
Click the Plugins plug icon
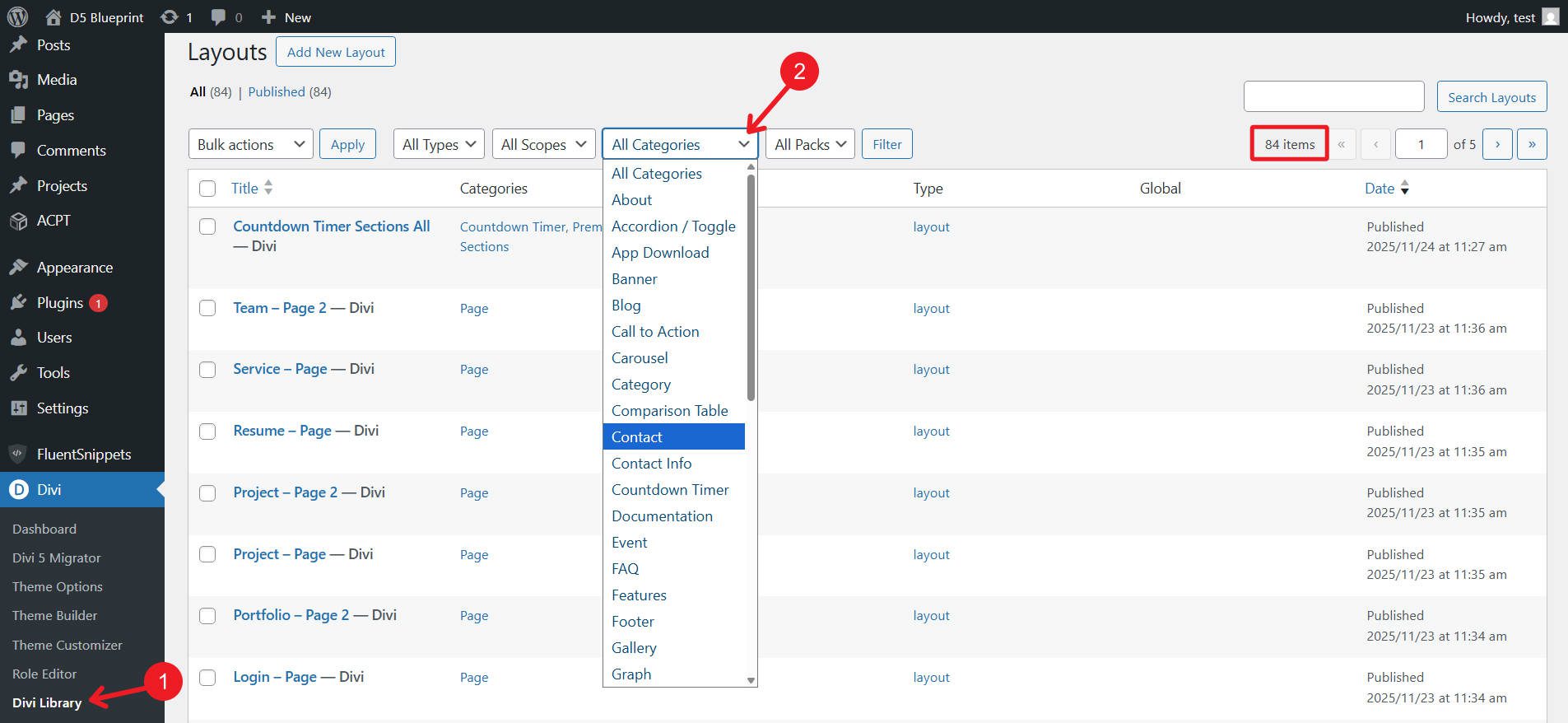click(18, 302)
